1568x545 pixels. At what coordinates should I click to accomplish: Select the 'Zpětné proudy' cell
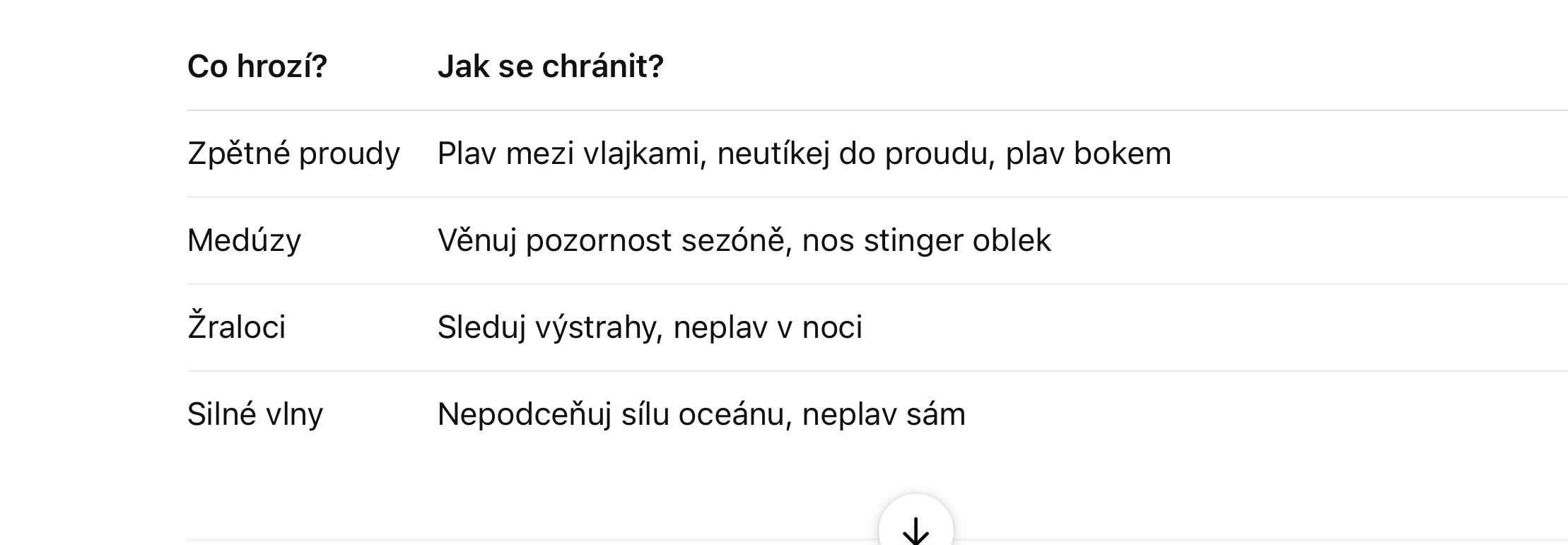click(293, 153)
